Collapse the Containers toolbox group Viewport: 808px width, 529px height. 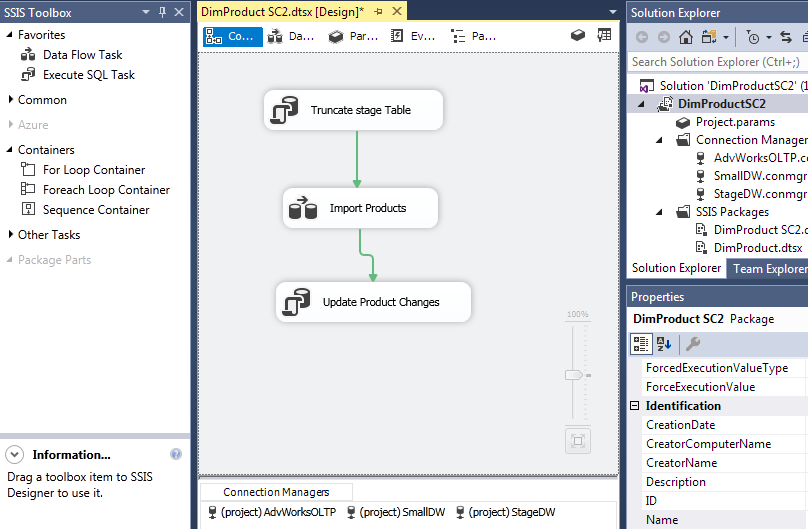(x=9, y=149)
